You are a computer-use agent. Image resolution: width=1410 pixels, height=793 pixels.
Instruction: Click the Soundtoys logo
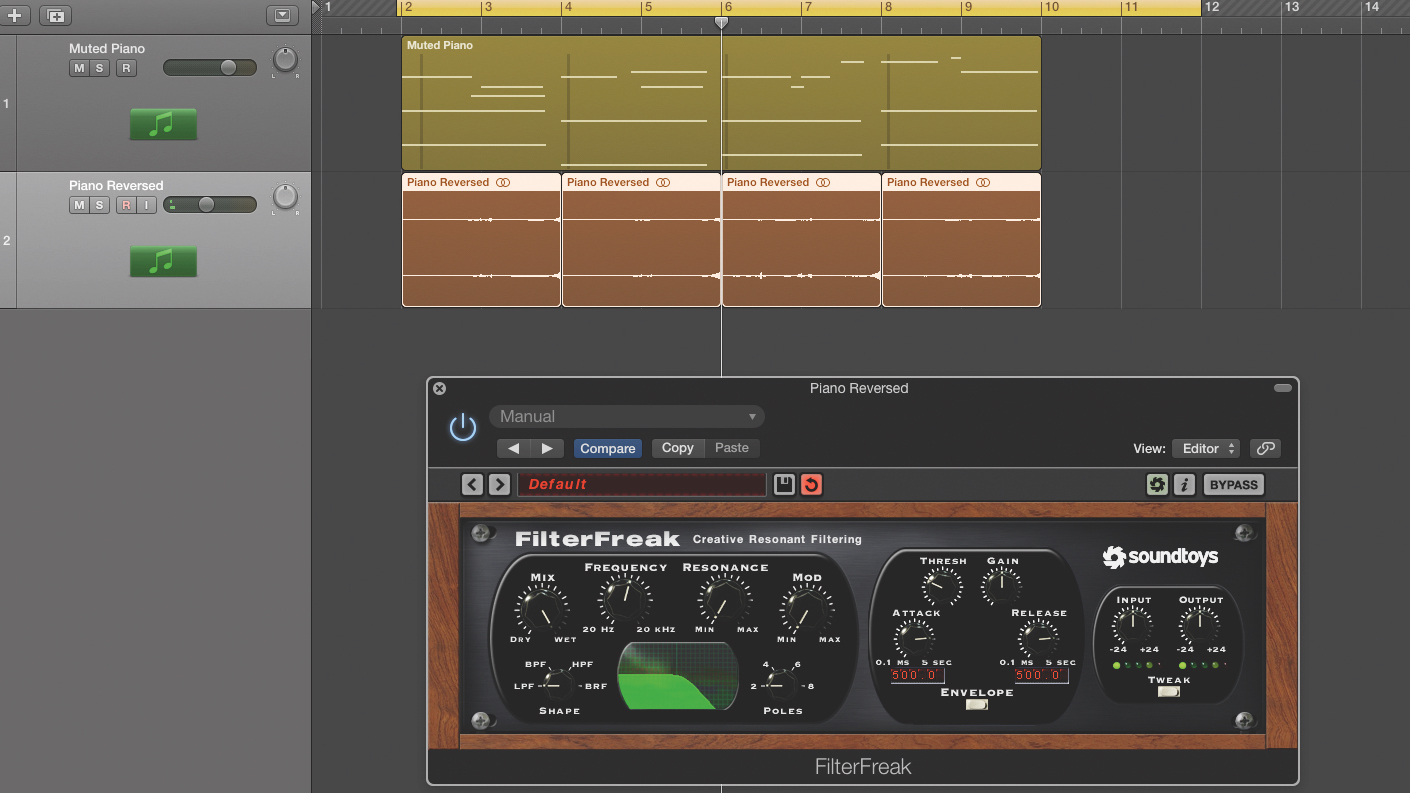pyautogui.click(x=1160, y=557)
